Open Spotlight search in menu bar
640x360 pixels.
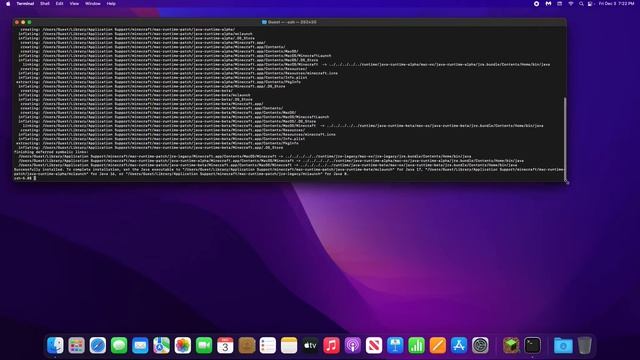(x=581, y=4)
